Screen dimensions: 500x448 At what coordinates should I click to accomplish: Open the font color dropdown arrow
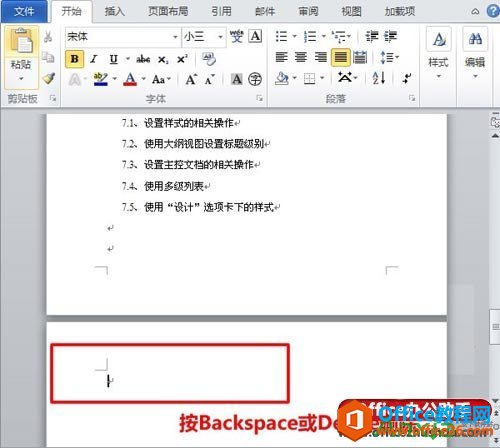pyautogui.click(x=144, y=79)
